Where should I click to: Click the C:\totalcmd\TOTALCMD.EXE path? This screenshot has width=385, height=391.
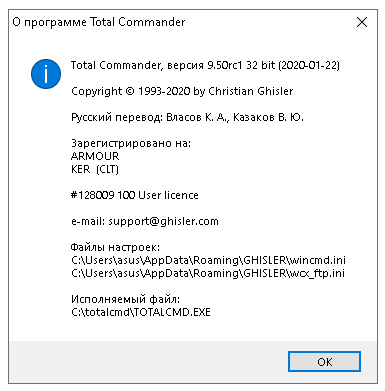point(141,312)
